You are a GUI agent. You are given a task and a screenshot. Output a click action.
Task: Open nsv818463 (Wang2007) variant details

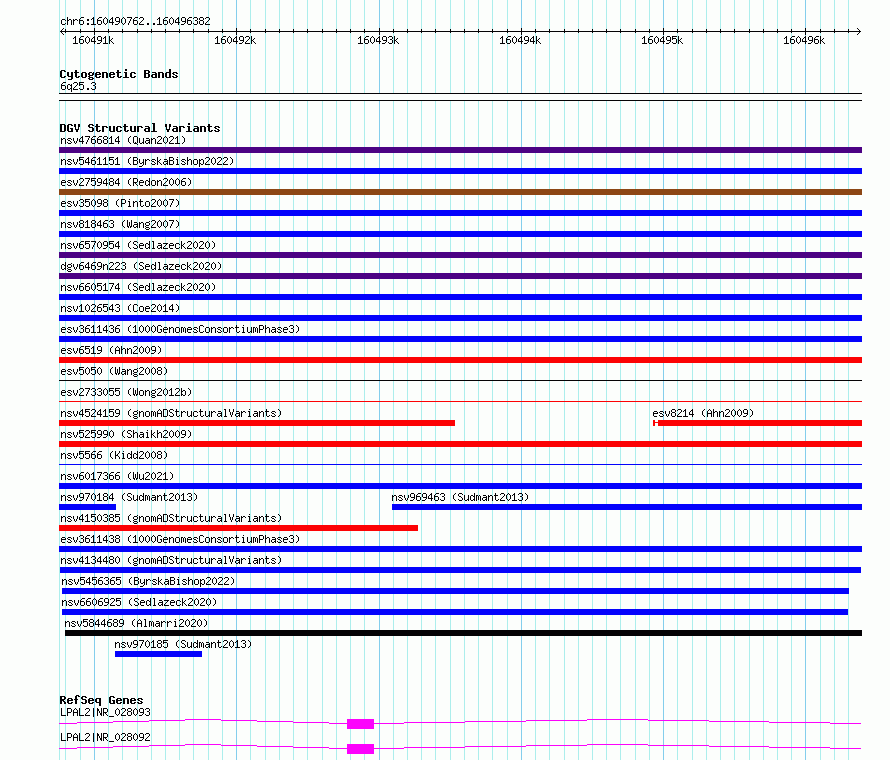click(x=120, y=224)
